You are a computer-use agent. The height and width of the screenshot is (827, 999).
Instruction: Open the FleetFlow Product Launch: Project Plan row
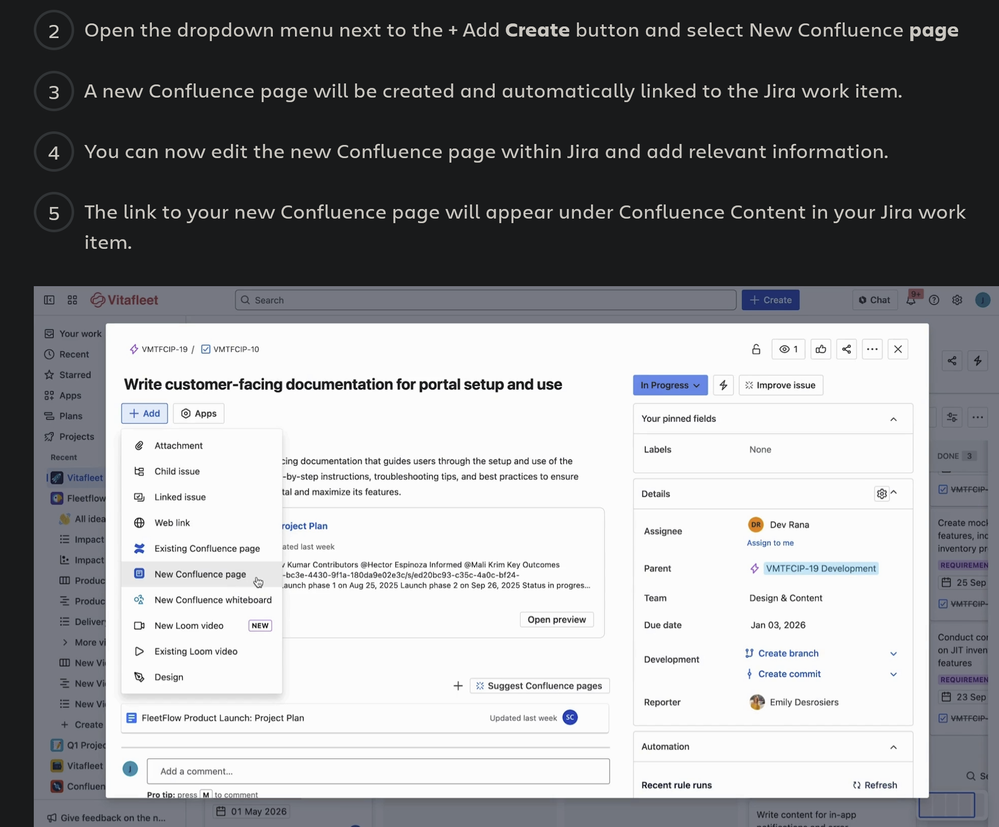(x=365, y=718)
